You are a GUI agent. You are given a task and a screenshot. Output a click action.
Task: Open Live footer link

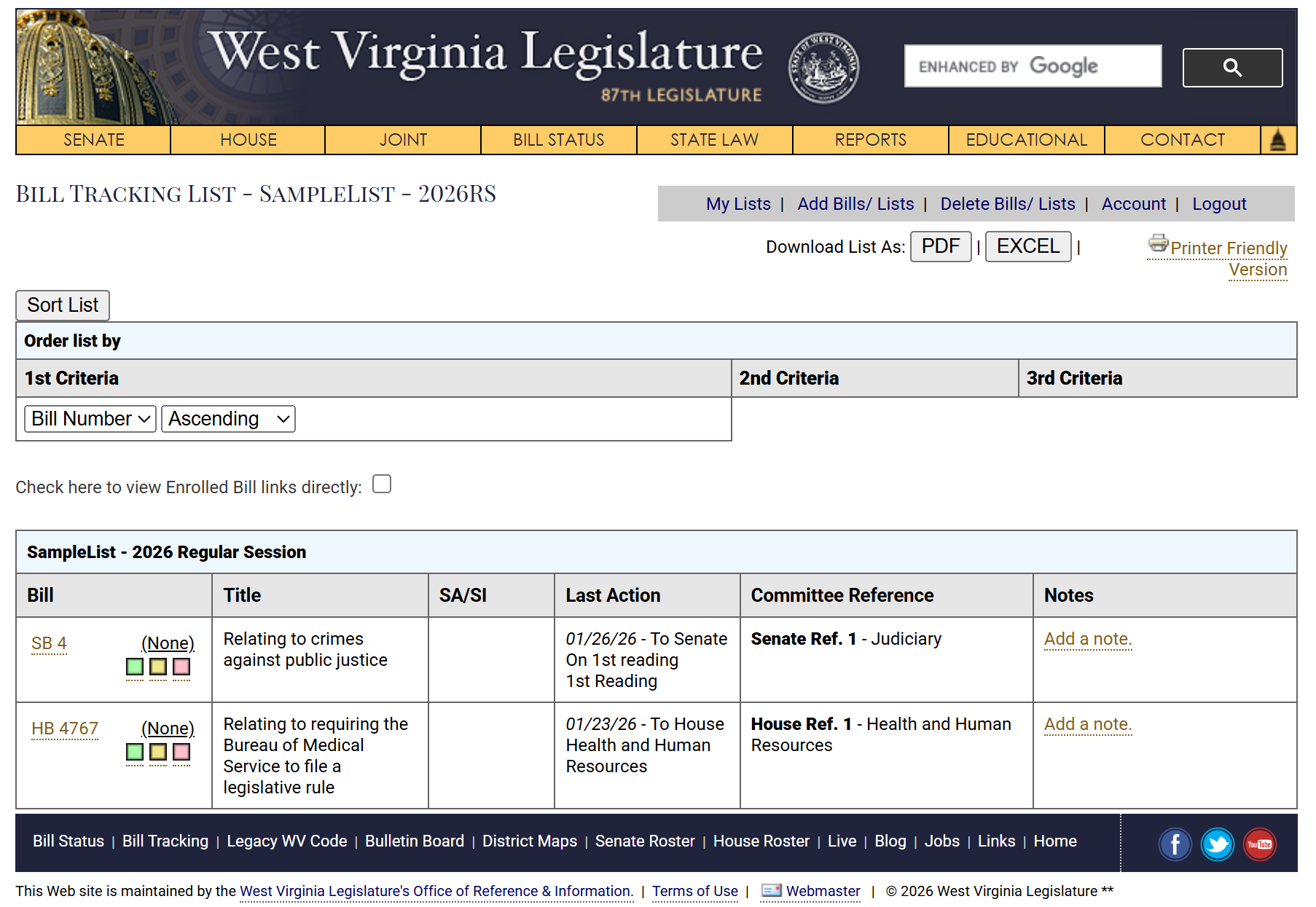(x=842, y=841)
